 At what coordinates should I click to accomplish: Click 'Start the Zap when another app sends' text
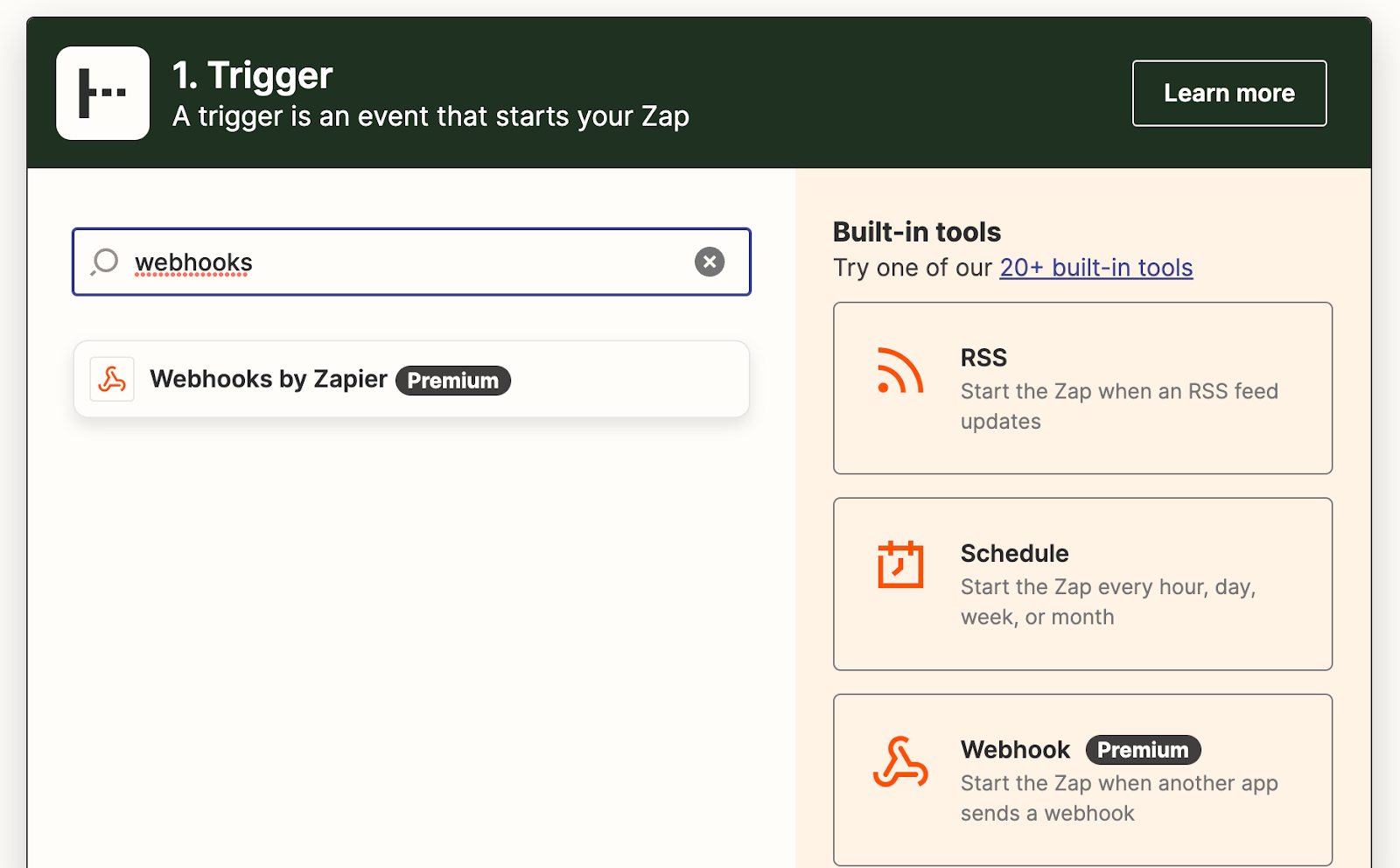1119,798
